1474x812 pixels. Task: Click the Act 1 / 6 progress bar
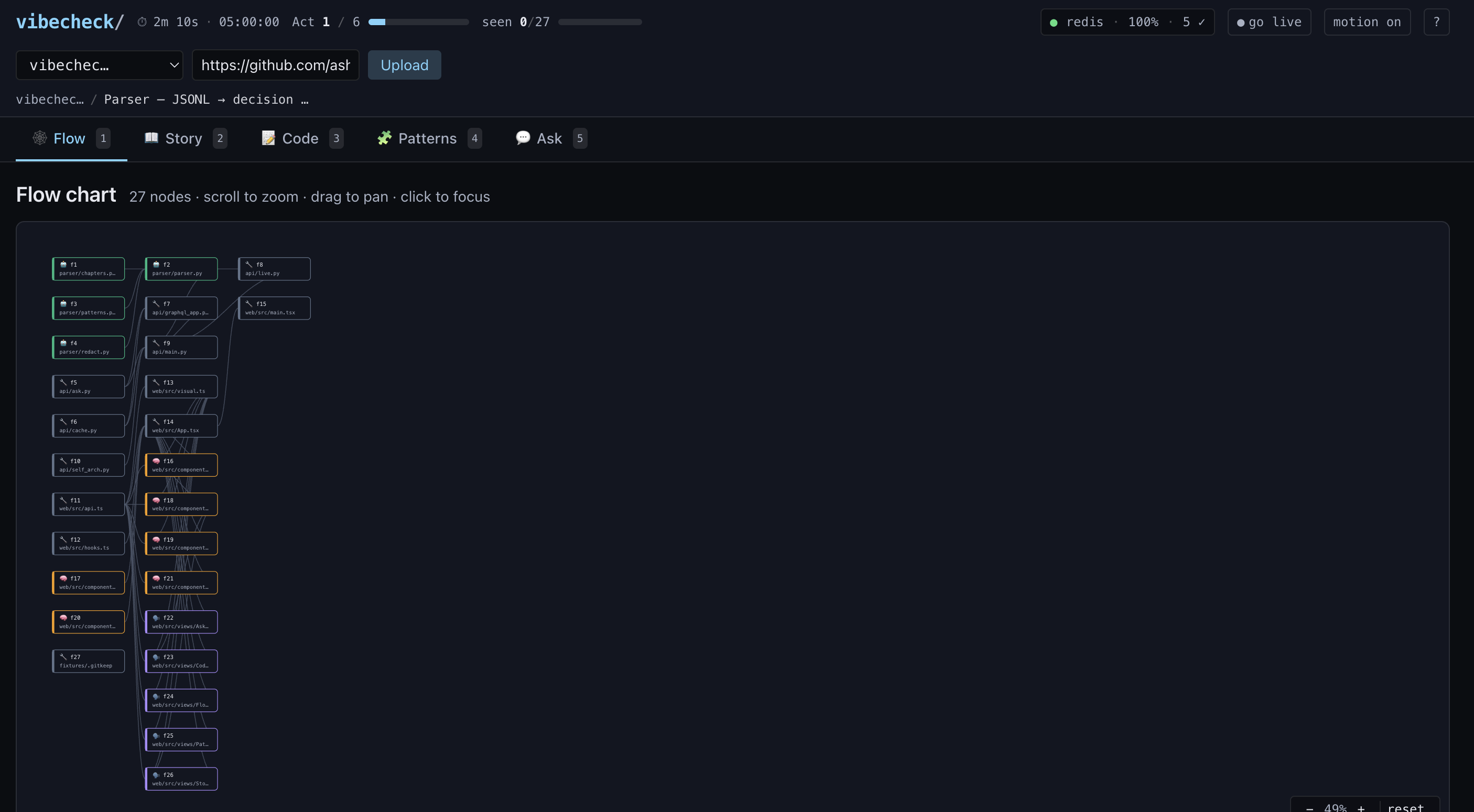[418, 21]
